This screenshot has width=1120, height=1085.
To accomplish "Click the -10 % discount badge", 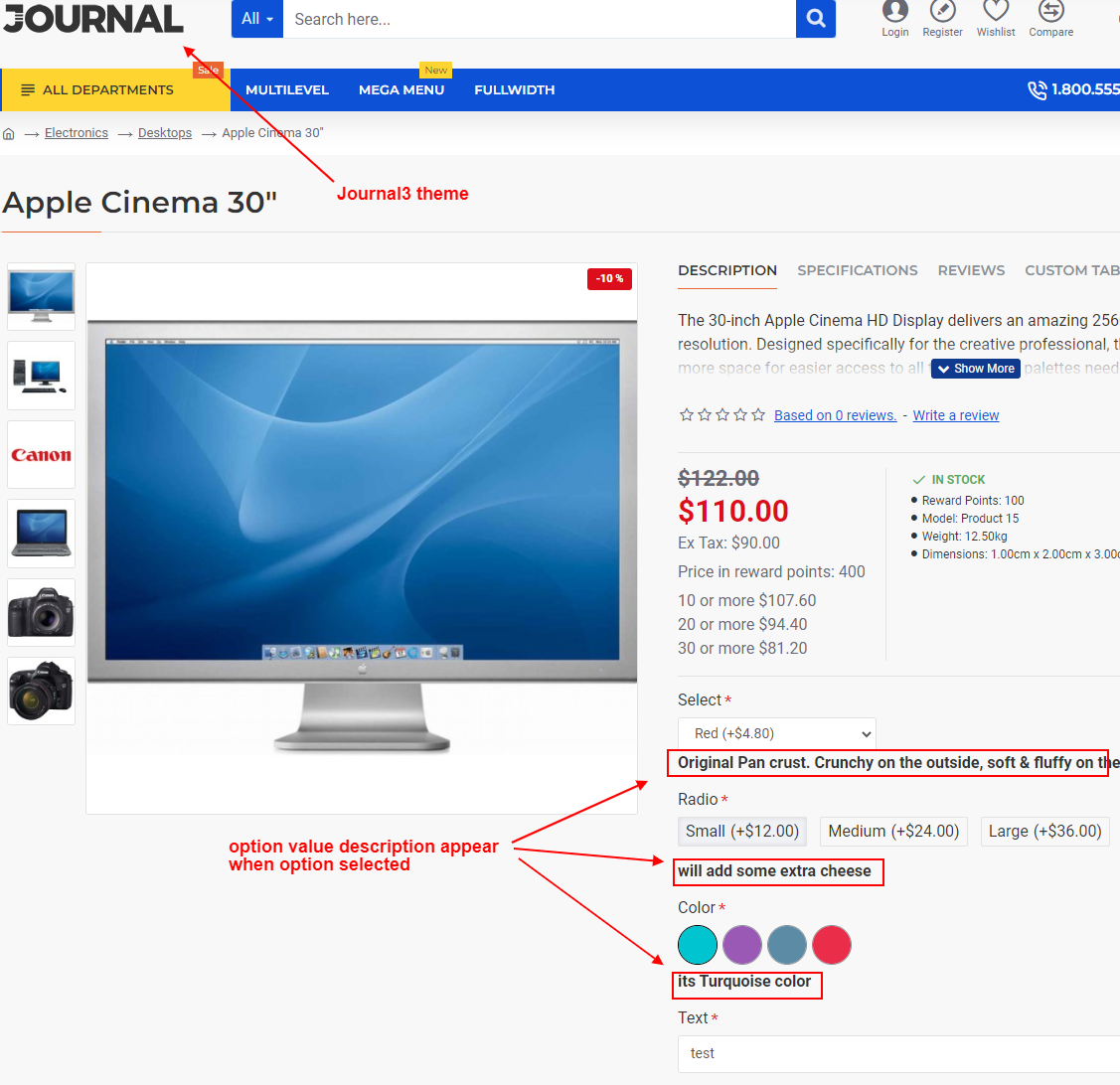I will [x=609, y=278].
